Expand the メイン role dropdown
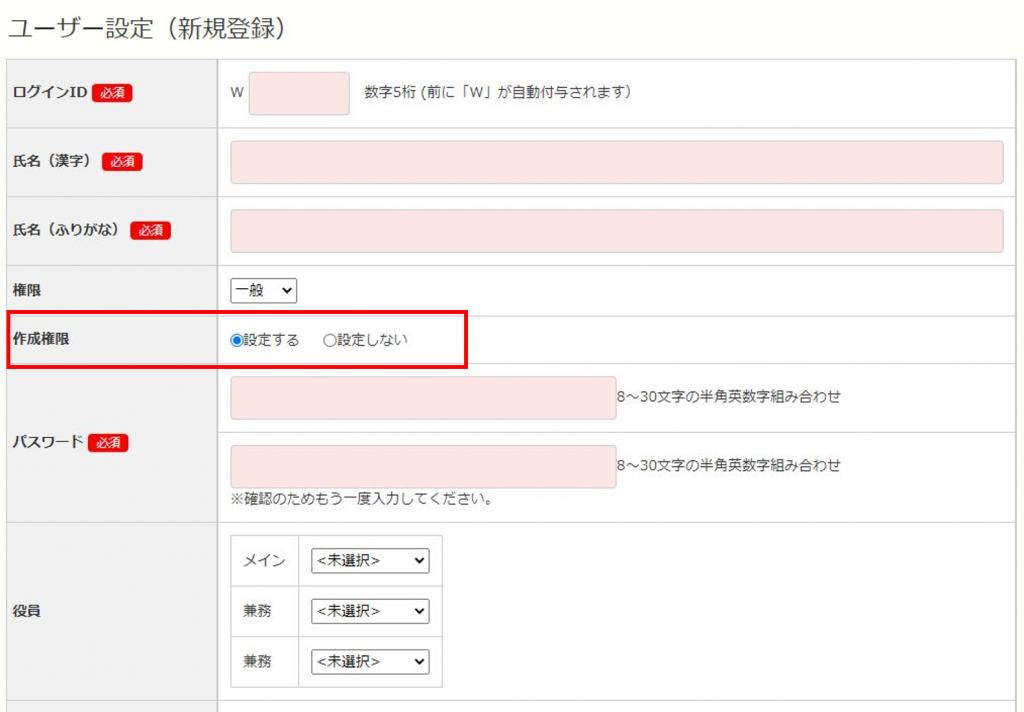 click(x=370, y=561)
